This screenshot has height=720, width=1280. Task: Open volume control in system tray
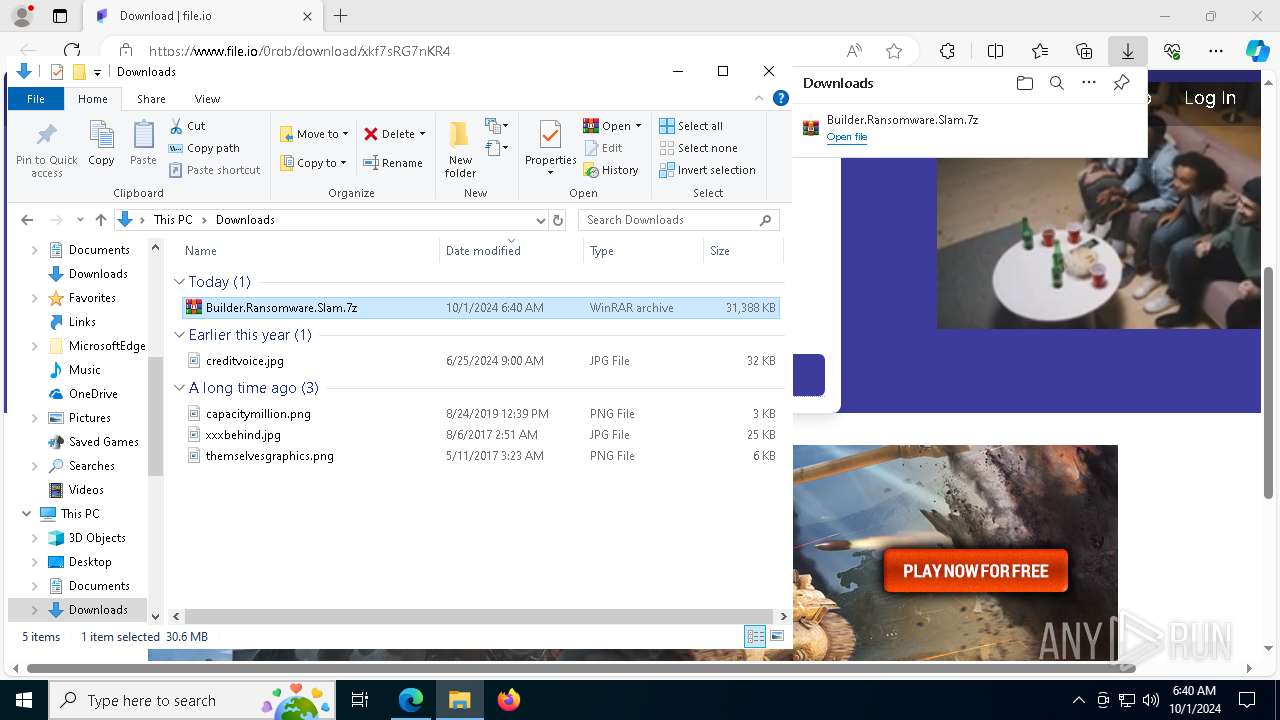(x=1151, y=700)
